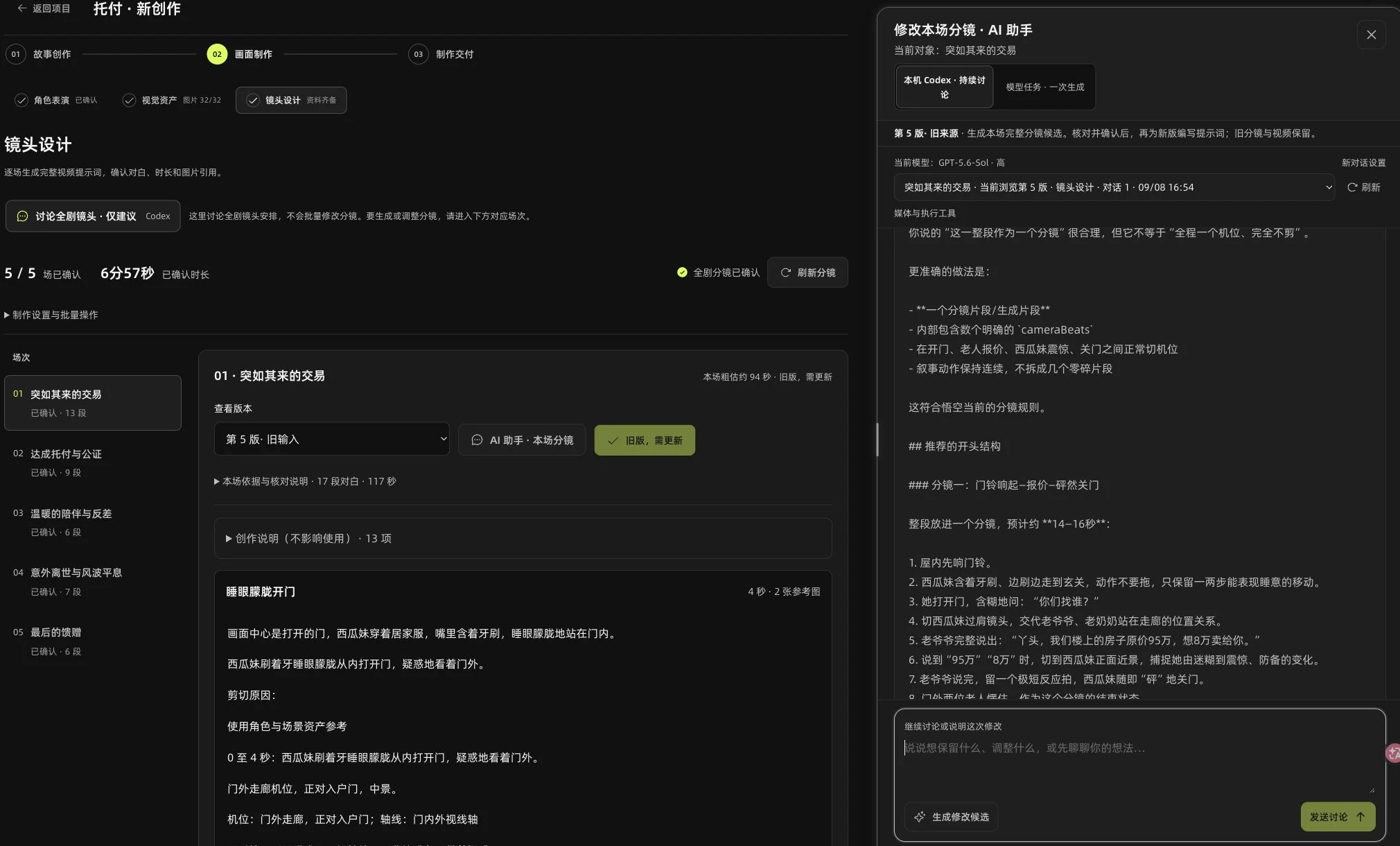Click the up-arrow icon in 发送讨论
This screenshot has width=1400, height=846.
[x=1360, y=817]
